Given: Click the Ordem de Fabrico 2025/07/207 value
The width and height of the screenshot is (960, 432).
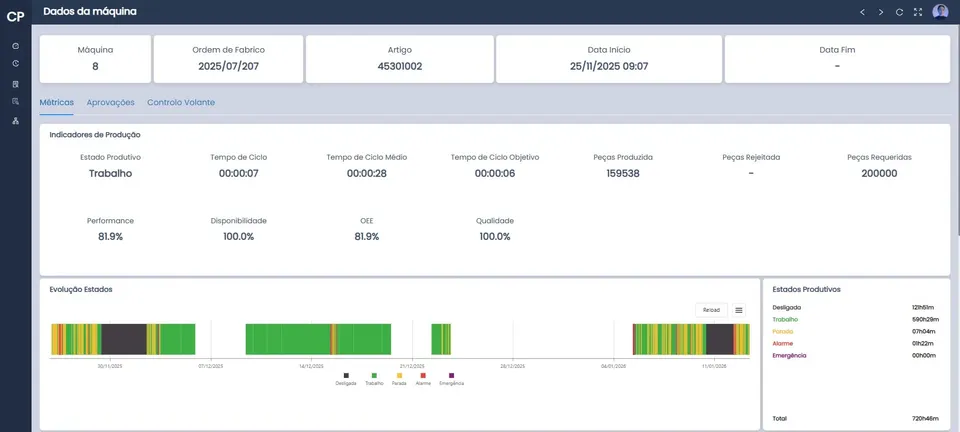Looking at the screenshot, I should [x=228, y=67].
